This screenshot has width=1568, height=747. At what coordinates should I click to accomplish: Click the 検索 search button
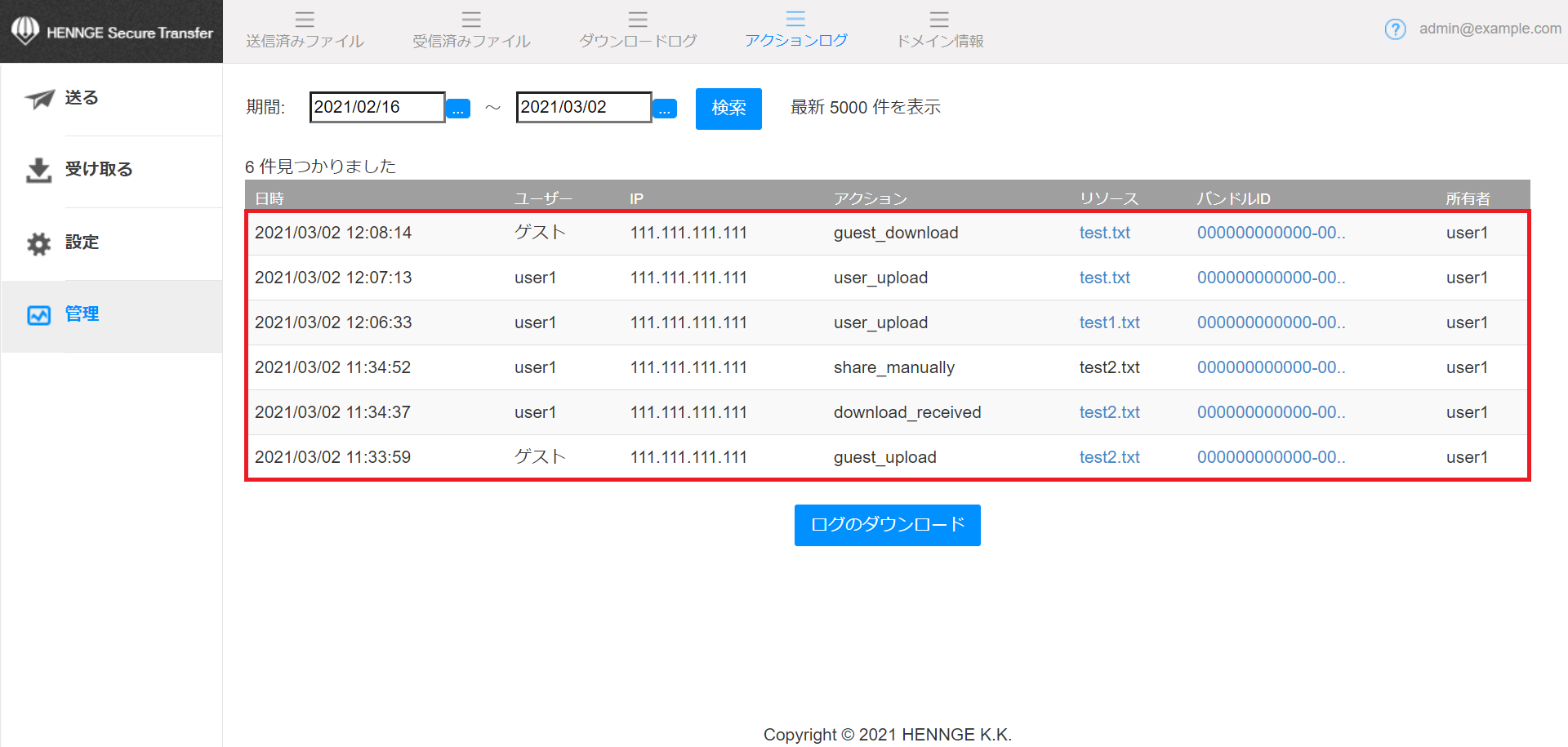[x=728, y=109]
